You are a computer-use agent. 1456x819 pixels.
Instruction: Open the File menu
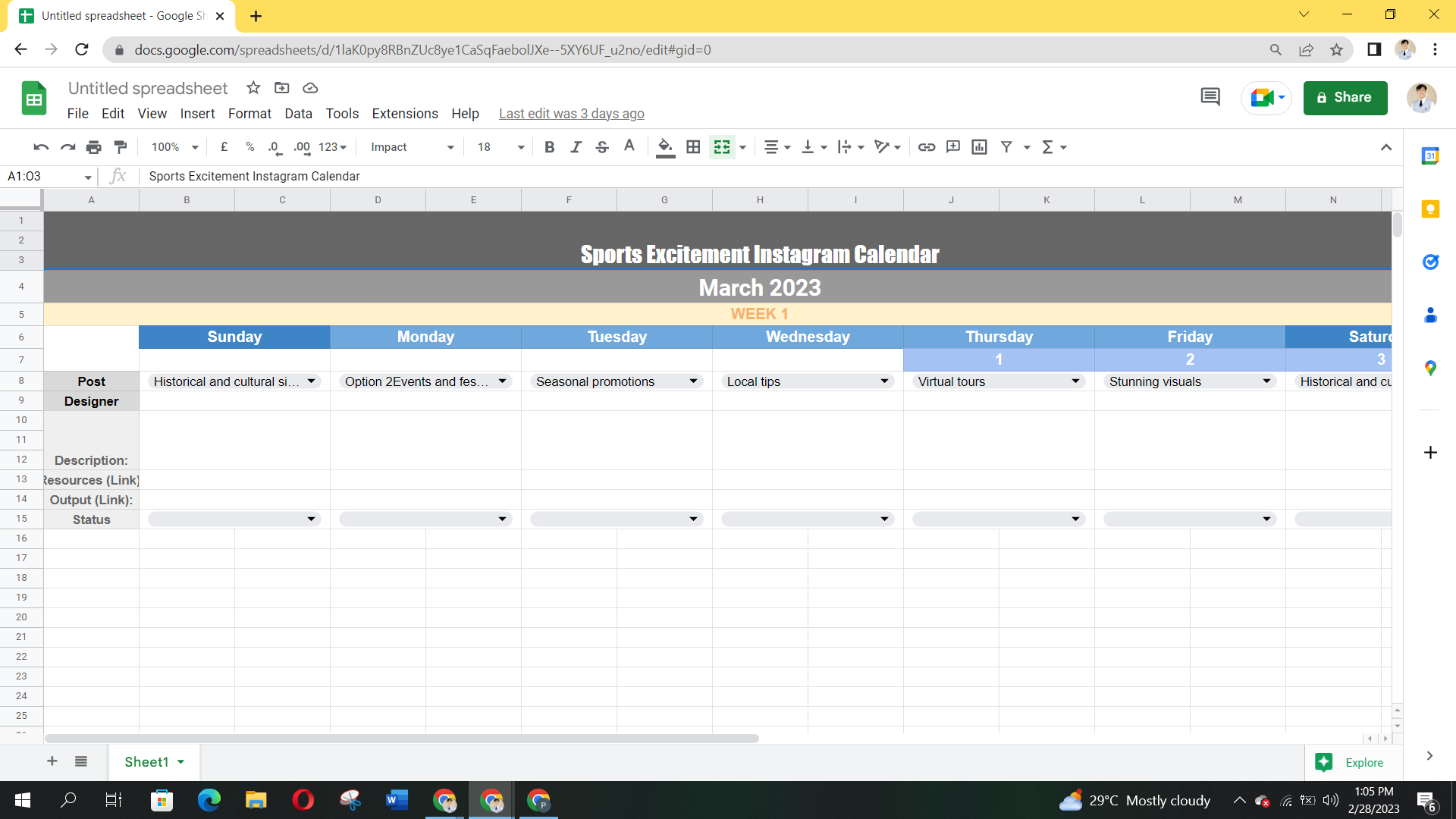(x=77, y=114)
